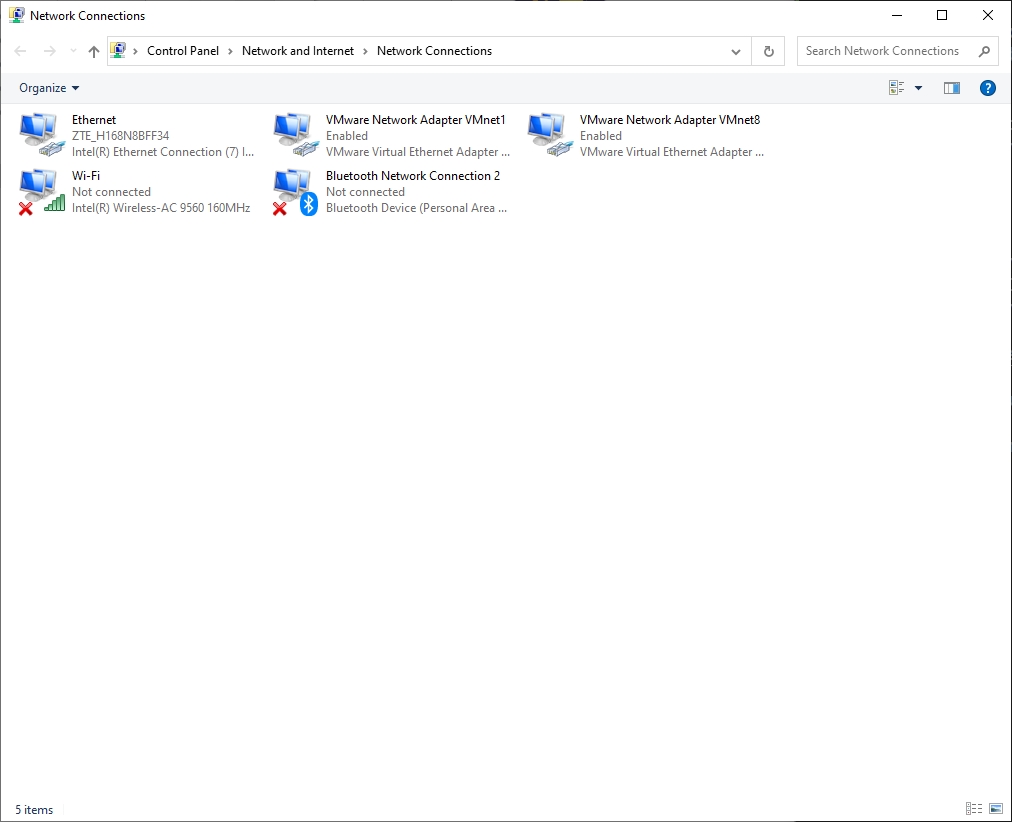Open the Organize menu
Viewport: 1012px width, 822px height.
point(47,87)
